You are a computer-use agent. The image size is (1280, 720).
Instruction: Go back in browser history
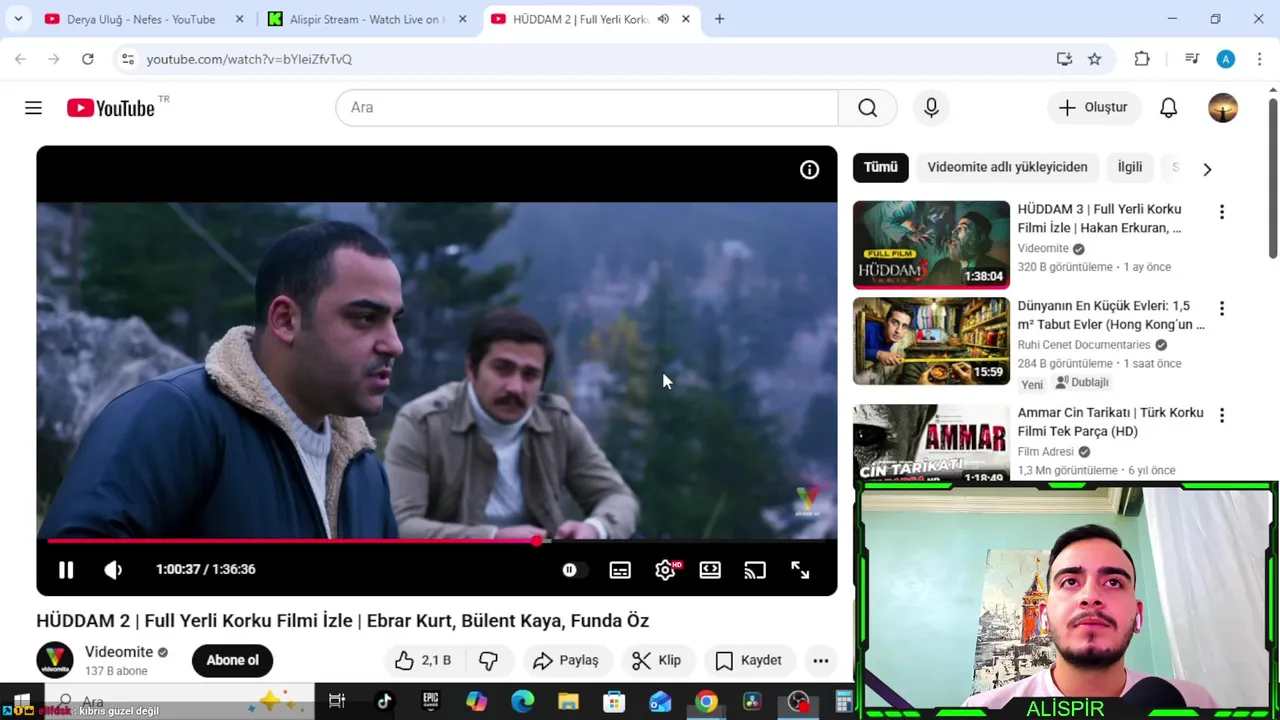pyautogui.click(x=20, y=59)
